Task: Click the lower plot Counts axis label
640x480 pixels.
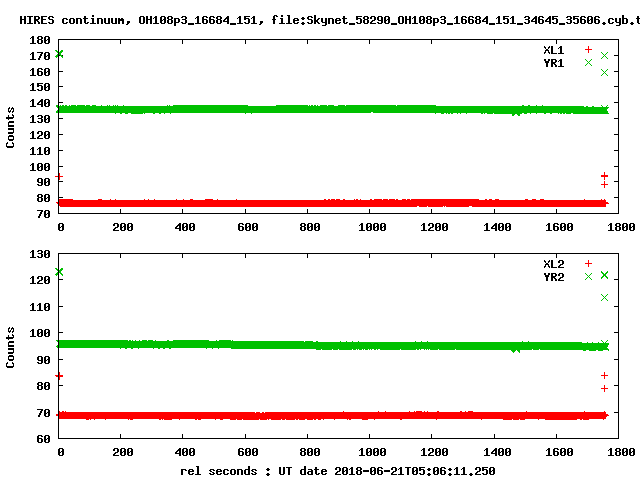Action: click(10, 347)
